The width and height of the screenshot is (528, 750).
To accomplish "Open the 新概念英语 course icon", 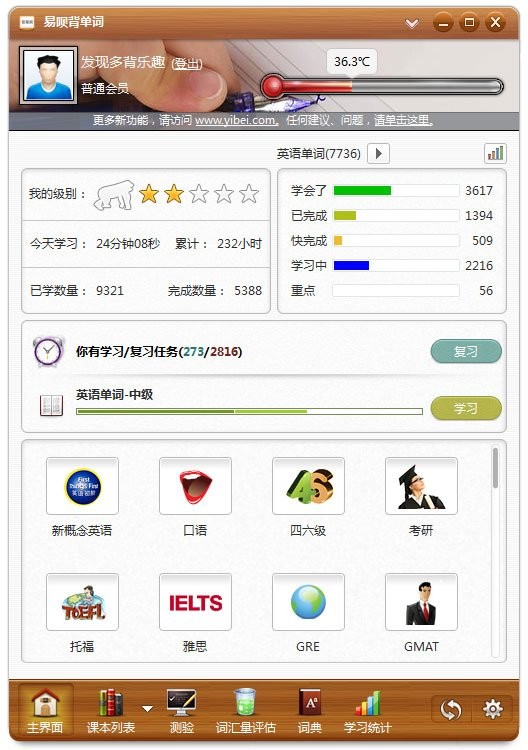I will pos(82,486).
